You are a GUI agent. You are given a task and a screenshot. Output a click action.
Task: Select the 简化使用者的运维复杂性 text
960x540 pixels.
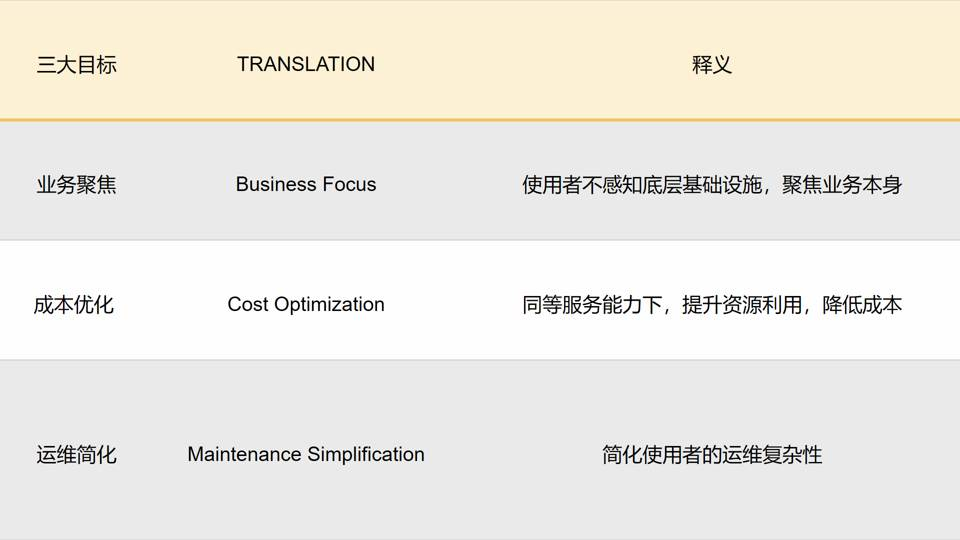tap(712, 455)
